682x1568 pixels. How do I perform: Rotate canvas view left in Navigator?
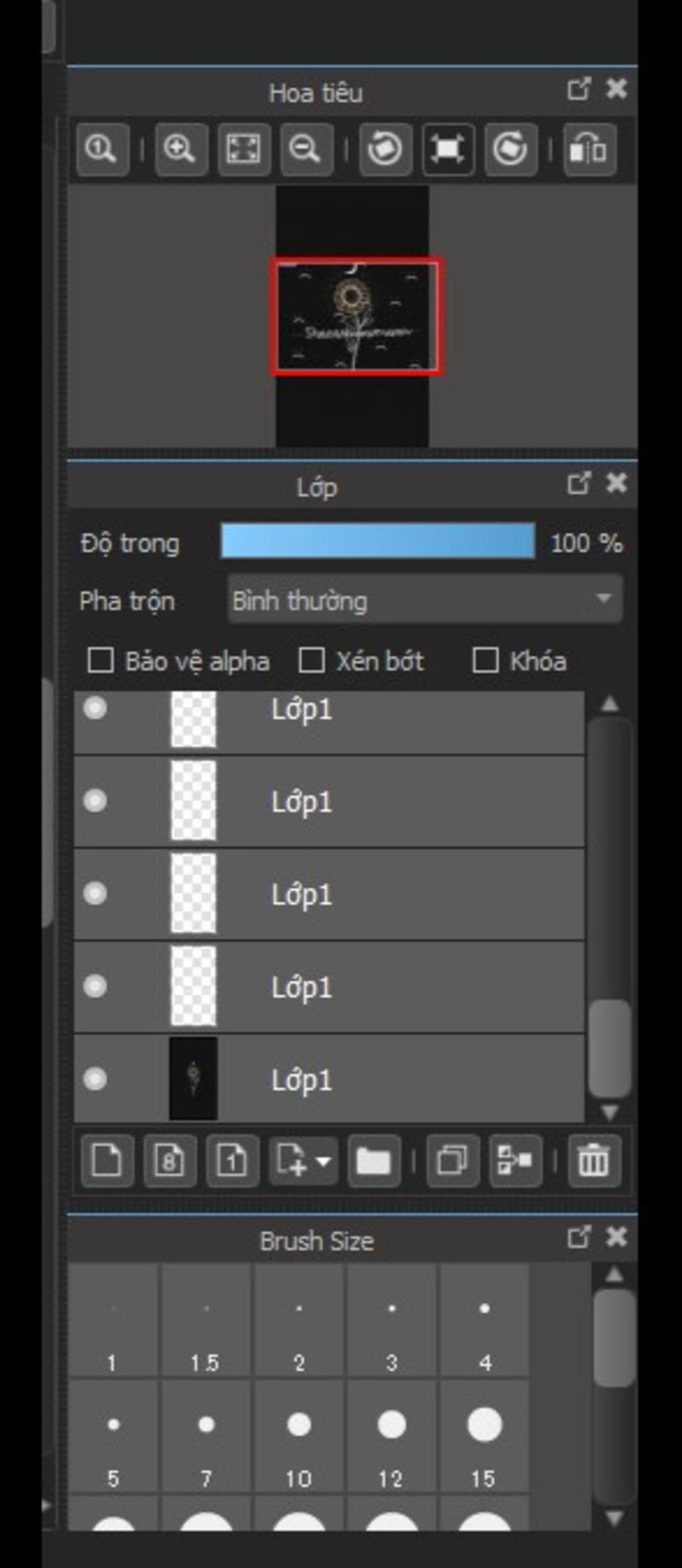point(385,148)
